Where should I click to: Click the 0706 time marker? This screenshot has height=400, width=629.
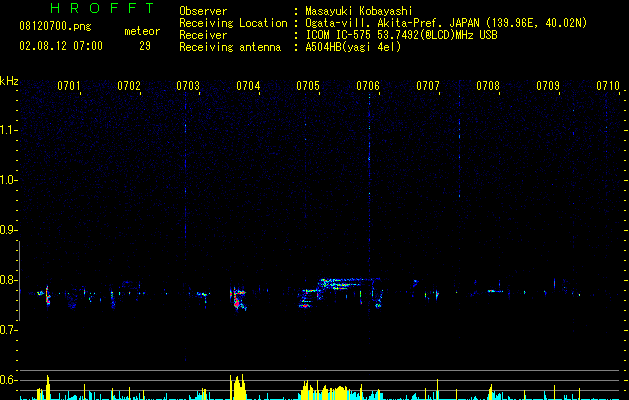pos(368,86)
